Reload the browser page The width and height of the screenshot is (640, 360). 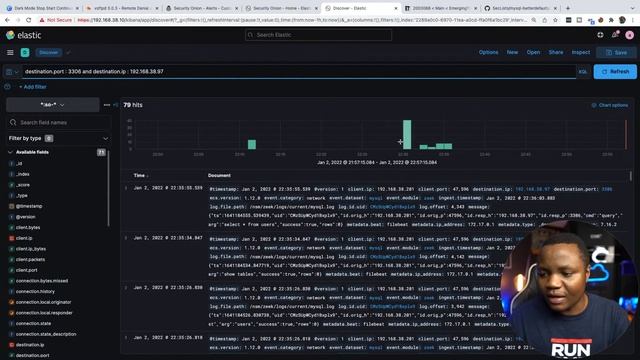point(29,20)
